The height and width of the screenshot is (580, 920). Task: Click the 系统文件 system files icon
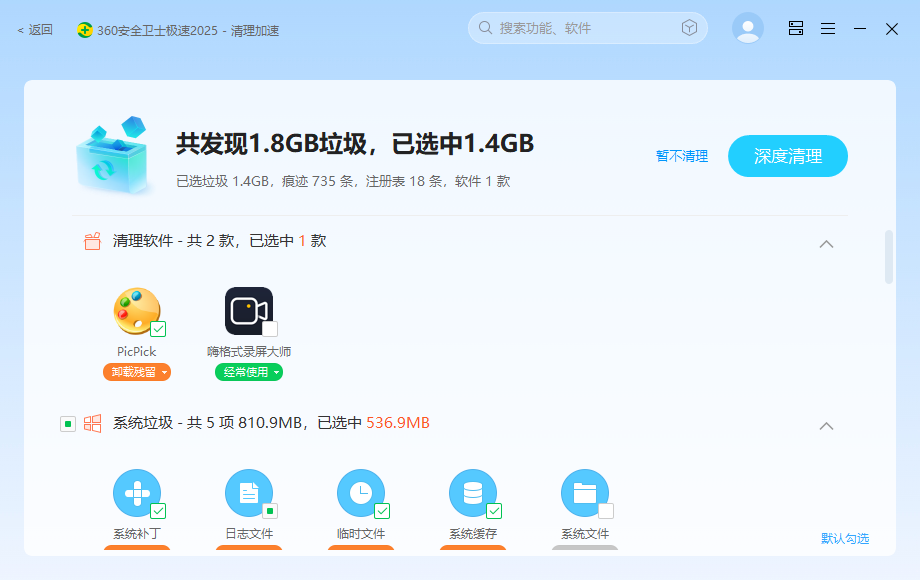pyautogui.click(x=585, y=492)
